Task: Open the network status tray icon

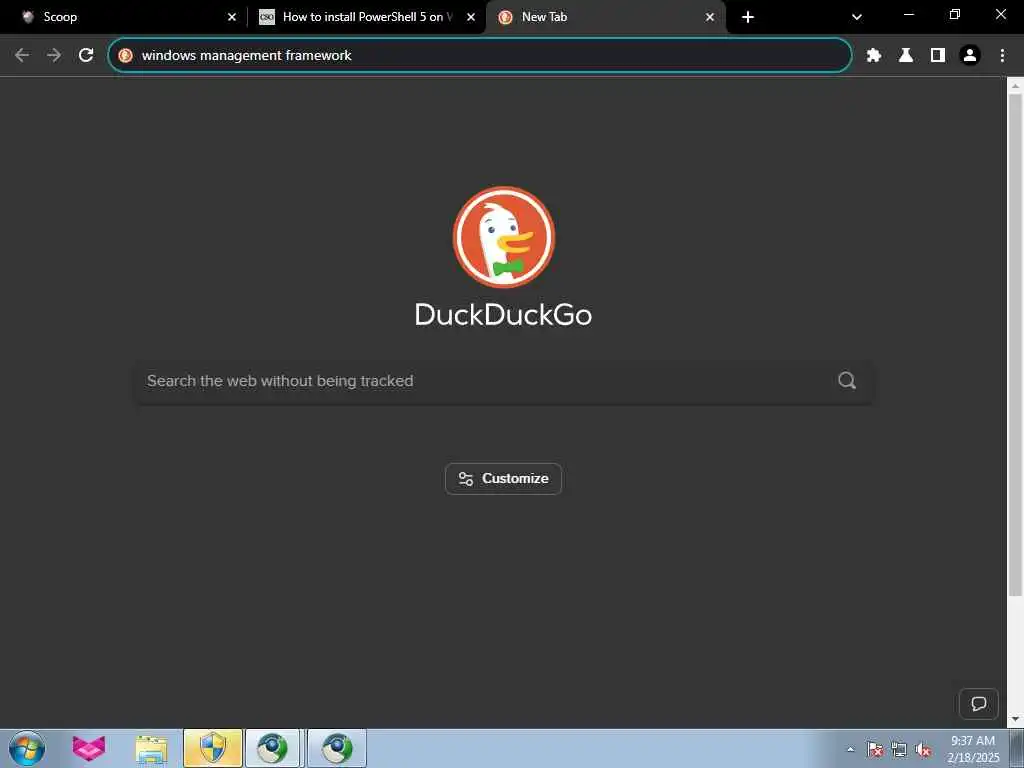Action: click(x=899, y=749)
